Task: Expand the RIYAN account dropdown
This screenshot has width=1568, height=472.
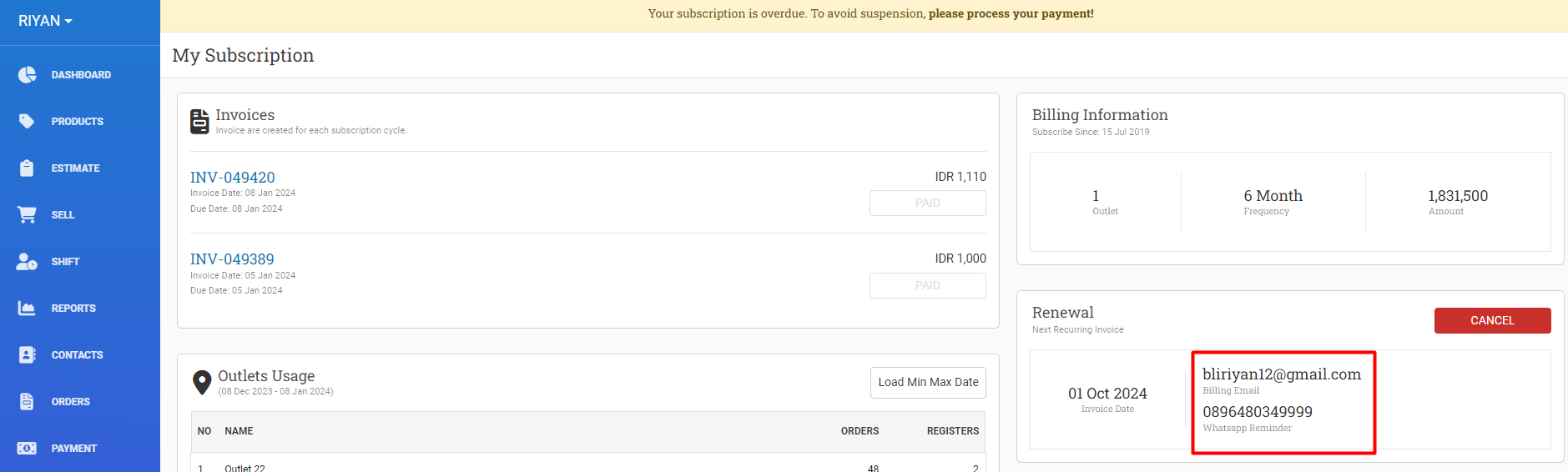Action: (x=45, y=21)
